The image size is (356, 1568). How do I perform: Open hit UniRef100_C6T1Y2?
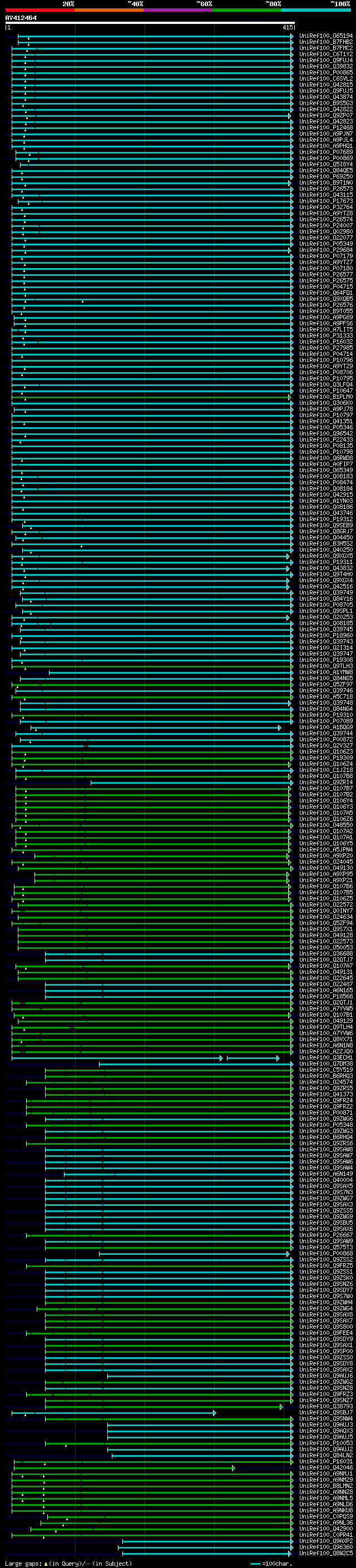tap(325, 54)
